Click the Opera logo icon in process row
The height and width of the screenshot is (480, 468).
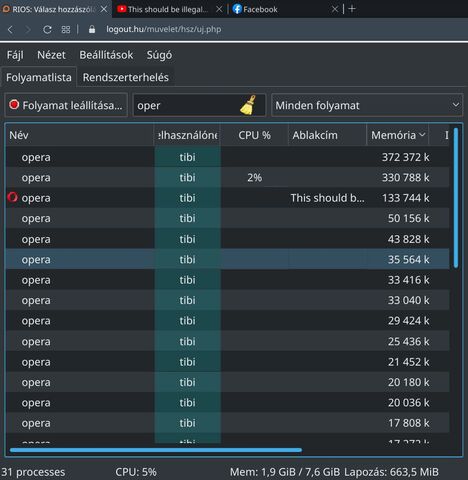[x=13, y=198]
